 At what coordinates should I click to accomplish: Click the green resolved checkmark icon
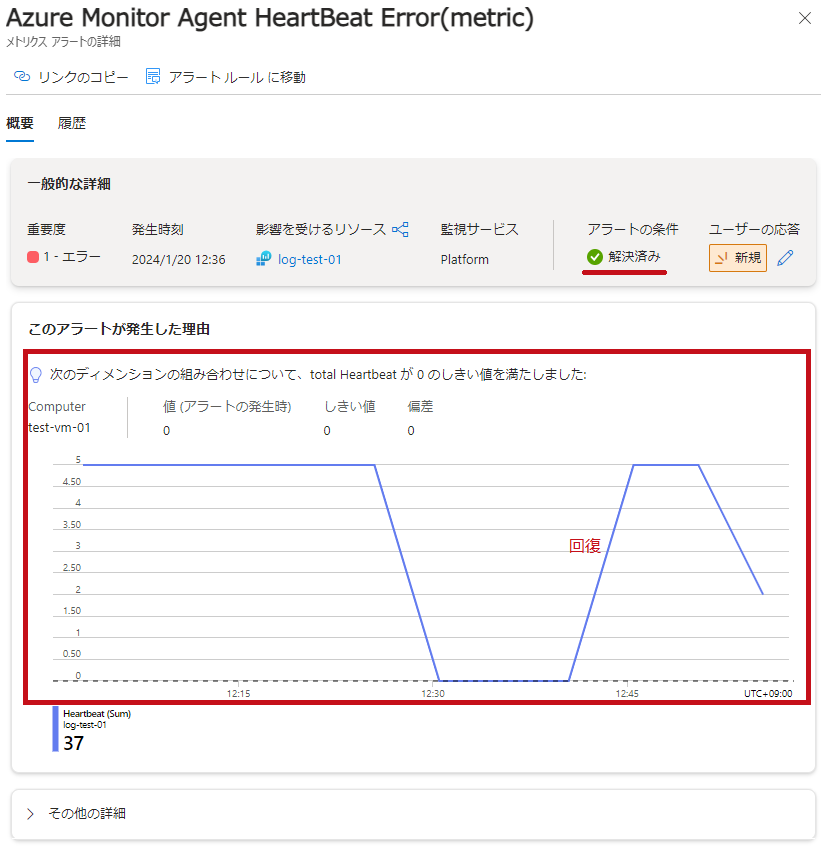pos(595,257)
